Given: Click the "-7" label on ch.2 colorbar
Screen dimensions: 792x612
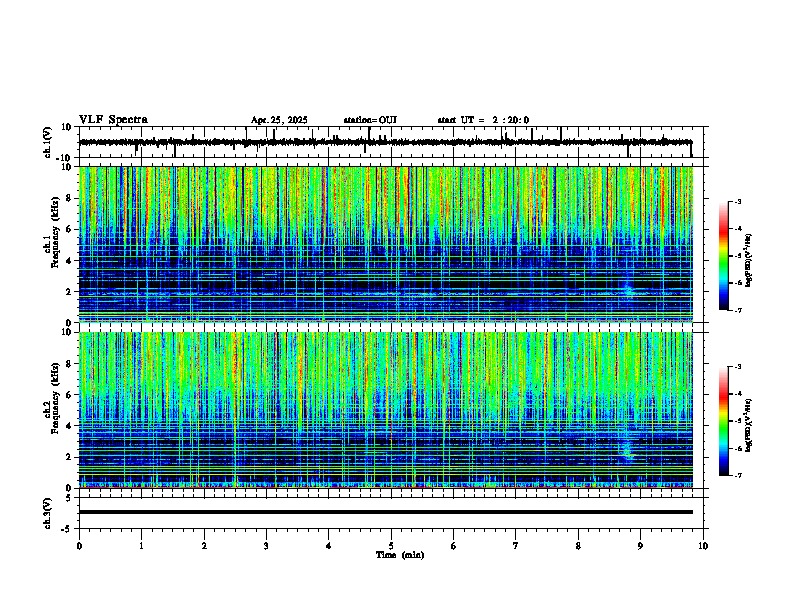Looking at the screenshot, I should (x=737, y=475).
